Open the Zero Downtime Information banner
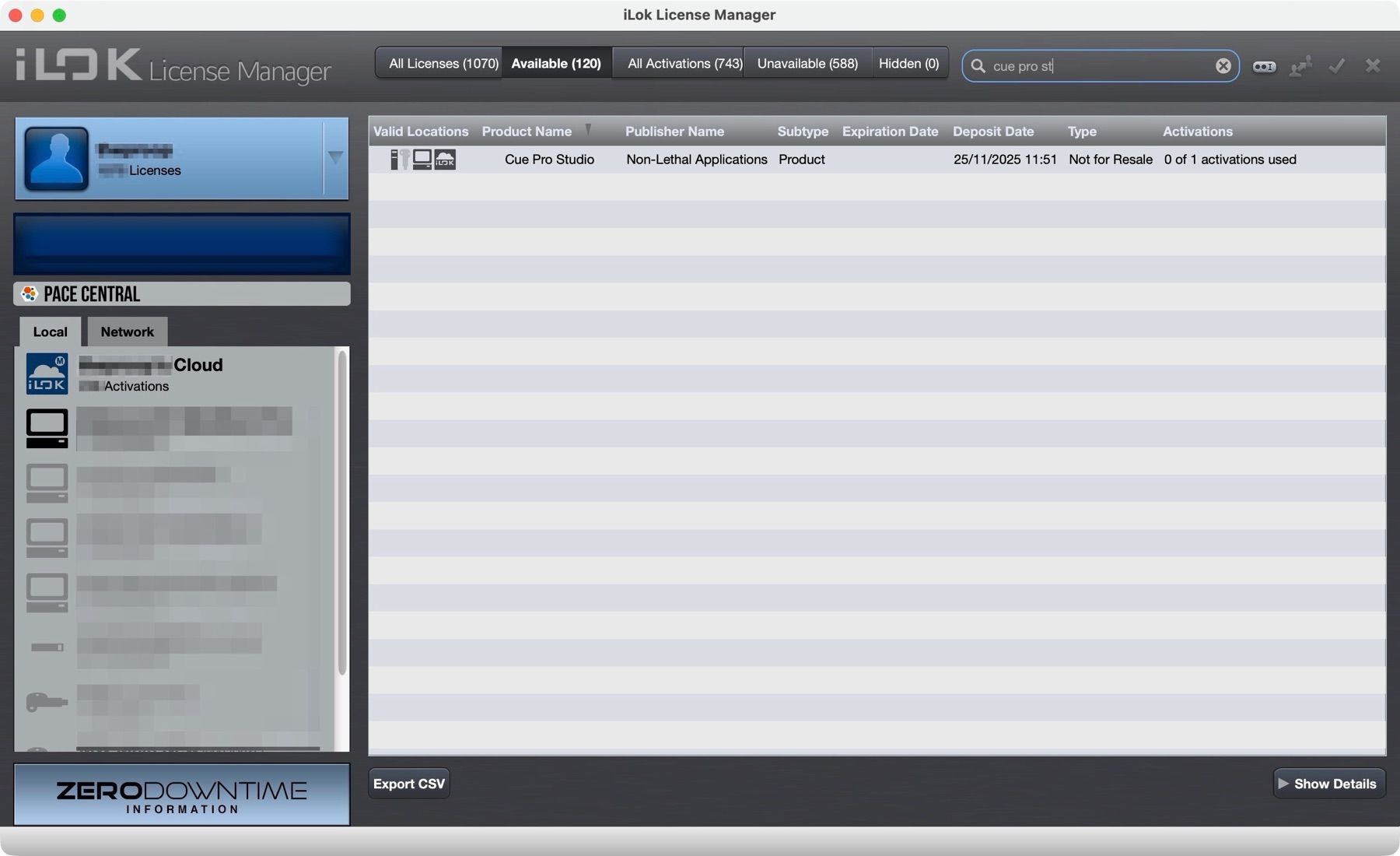 (x=182, y=795)
